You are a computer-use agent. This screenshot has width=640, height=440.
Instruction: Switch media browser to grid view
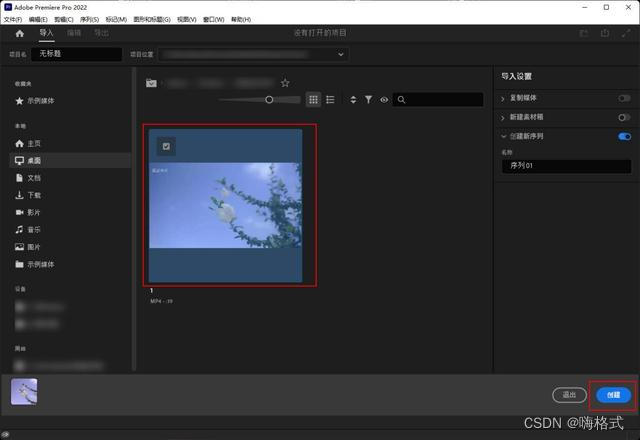coord(313,100)
